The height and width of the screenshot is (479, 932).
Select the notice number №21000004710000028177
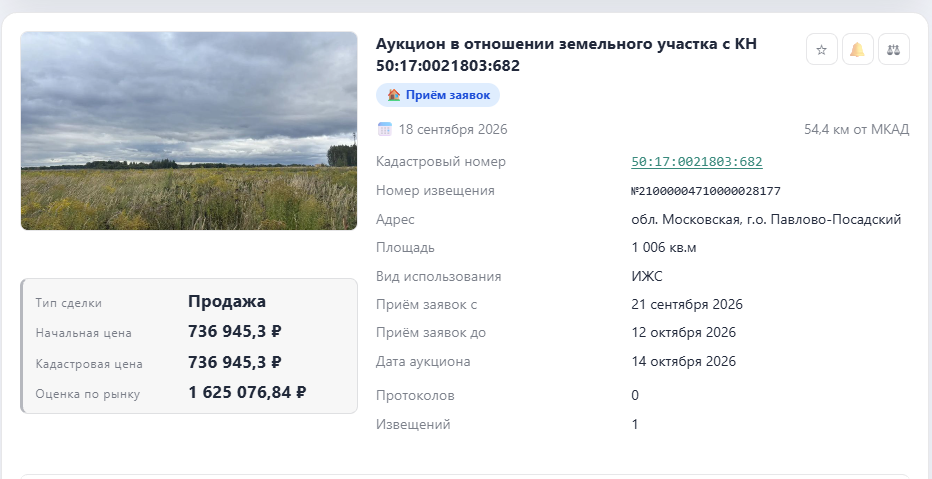click(x=706, y=191)
